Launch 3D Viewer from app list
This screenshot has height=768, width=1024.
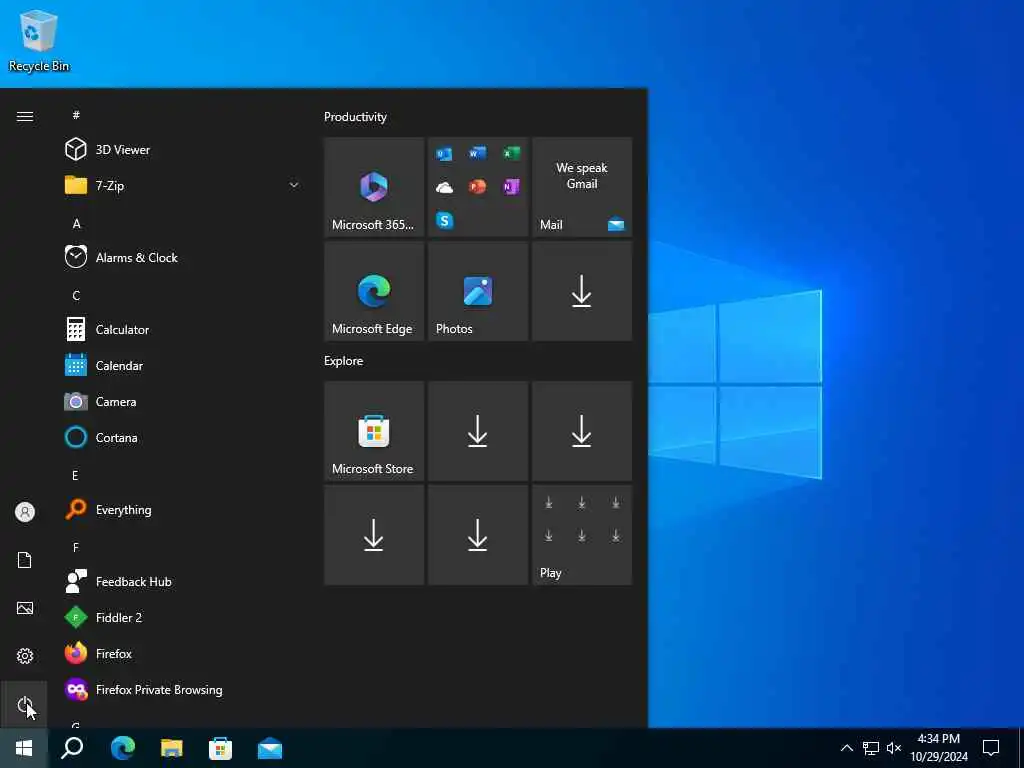coord(183,150)
